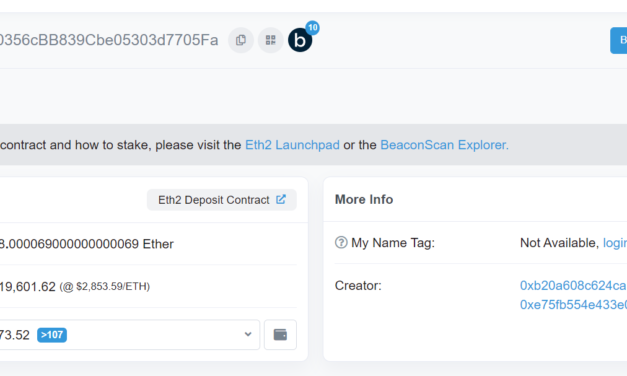Click the >107 token count badge
627x376 pixels.
[x=52, y=335]
